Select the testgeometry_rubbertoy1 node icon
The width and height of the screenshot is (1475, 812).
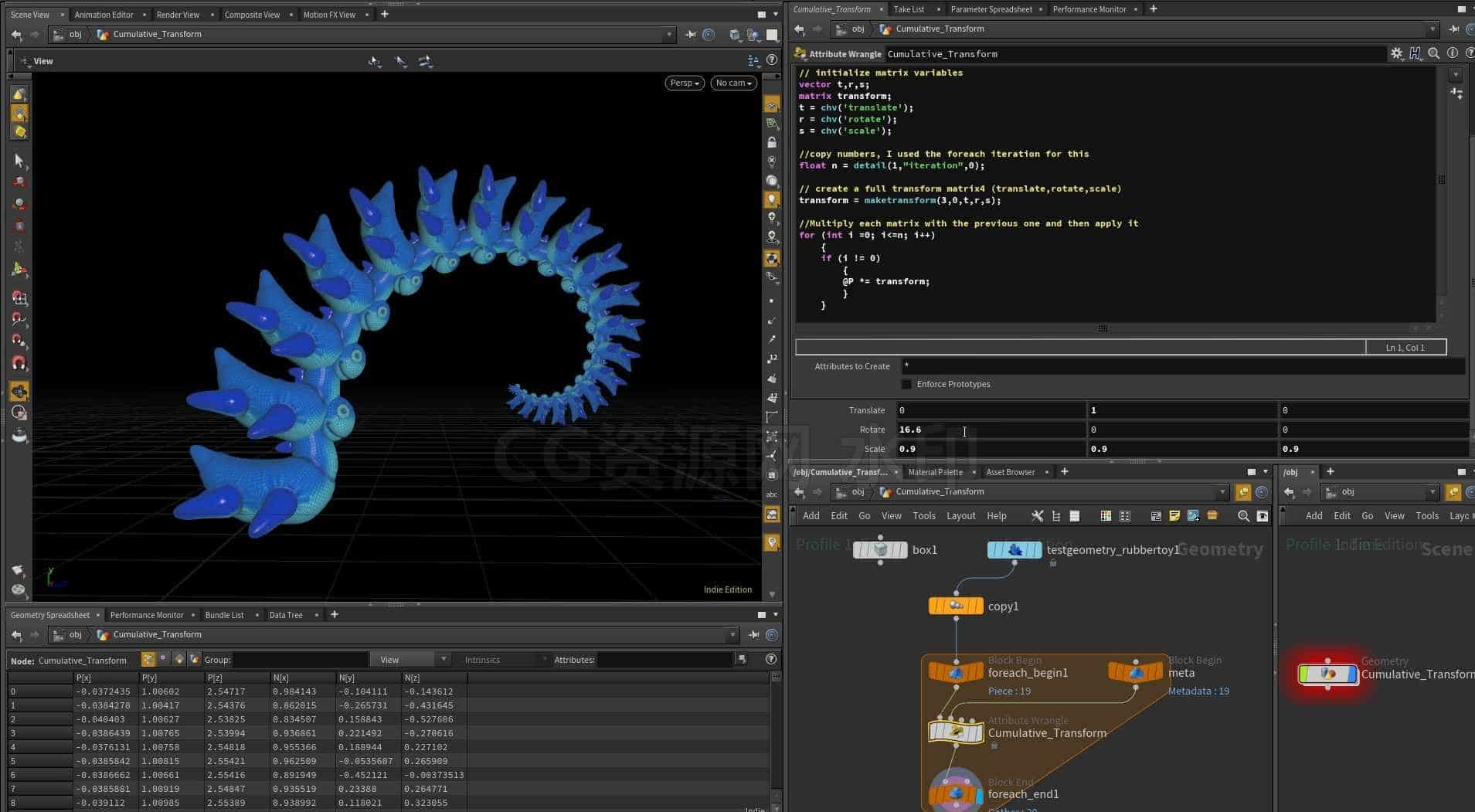[1014, 549]
